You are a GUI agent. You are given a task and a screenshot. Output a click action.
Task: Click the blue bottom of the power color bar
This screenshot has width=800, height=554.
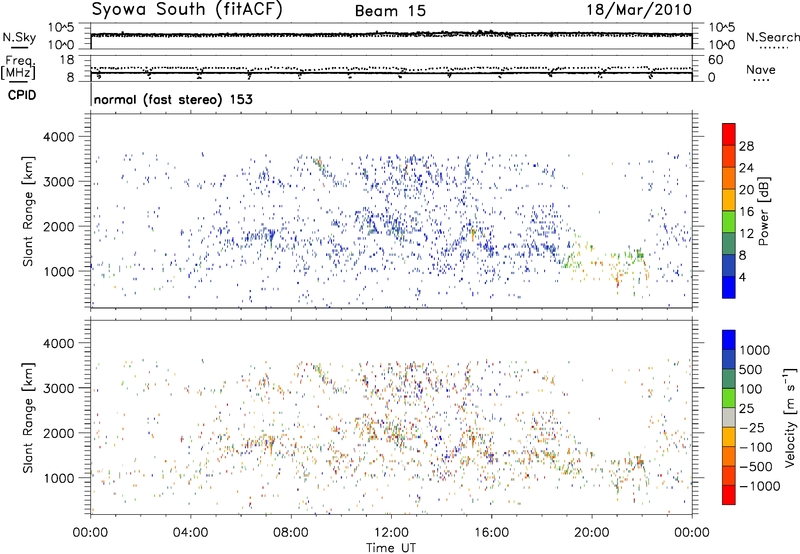[x=729, y=287]
